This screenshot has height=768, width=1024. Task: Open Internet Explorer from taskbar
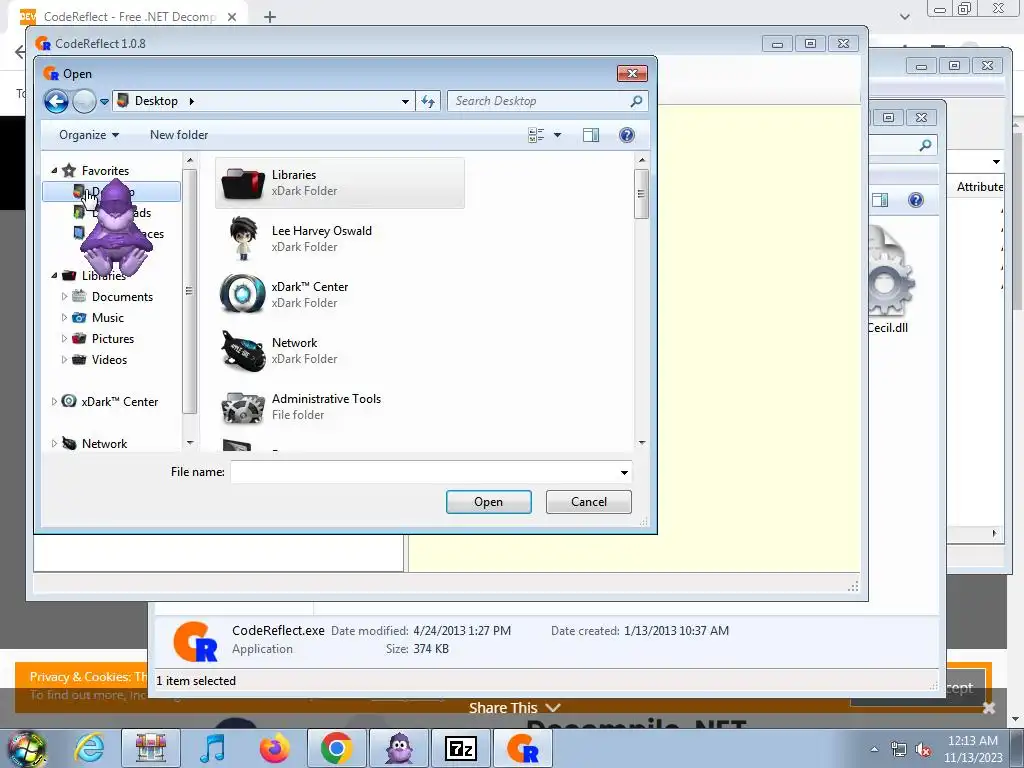coord(89,748)
